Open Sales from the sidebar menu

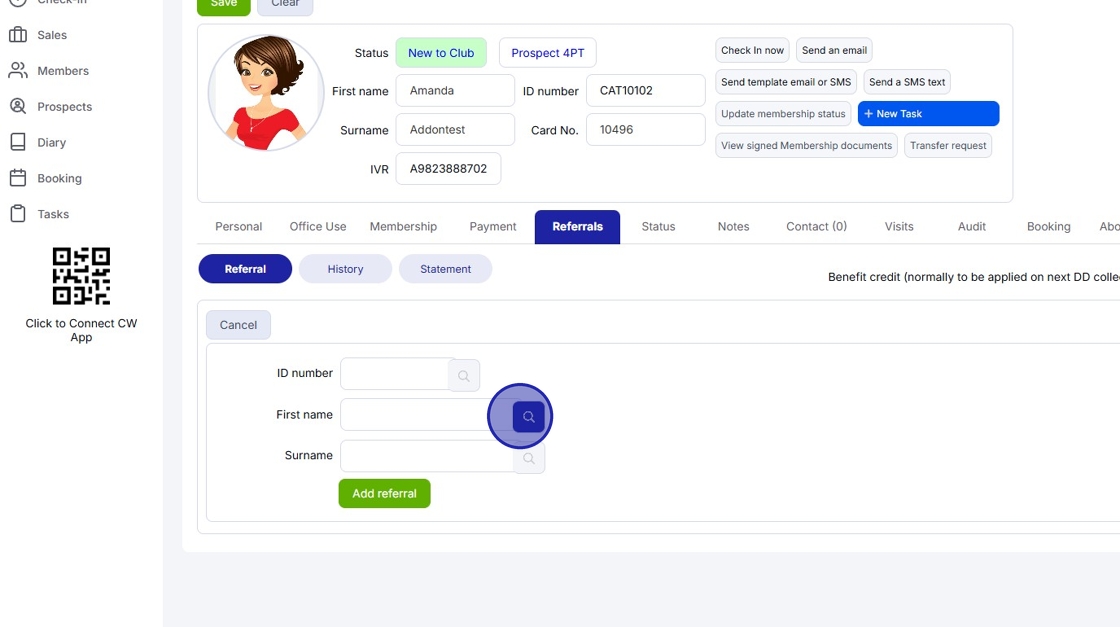(x=52, y=35)
